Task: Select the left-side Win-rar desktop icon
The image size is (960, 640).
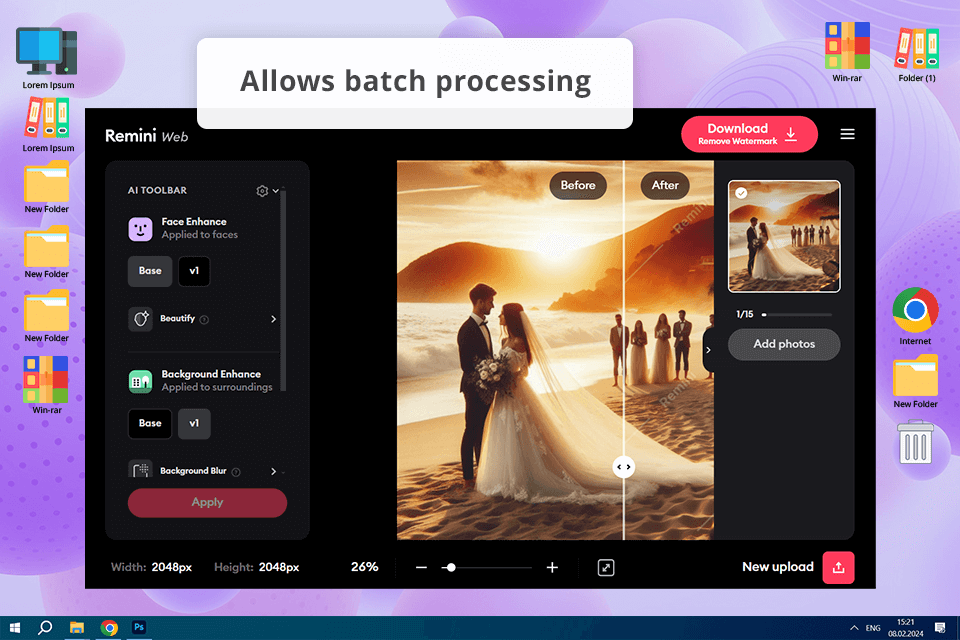Action: (x=47, y=385)
